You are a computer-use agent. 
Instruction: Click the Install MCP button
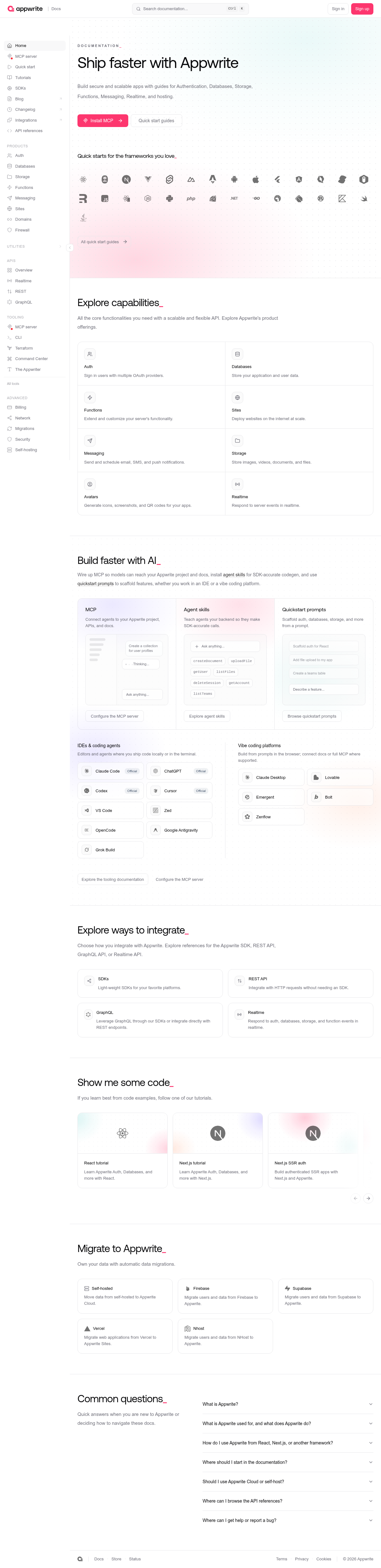click(x=103, y=121)
